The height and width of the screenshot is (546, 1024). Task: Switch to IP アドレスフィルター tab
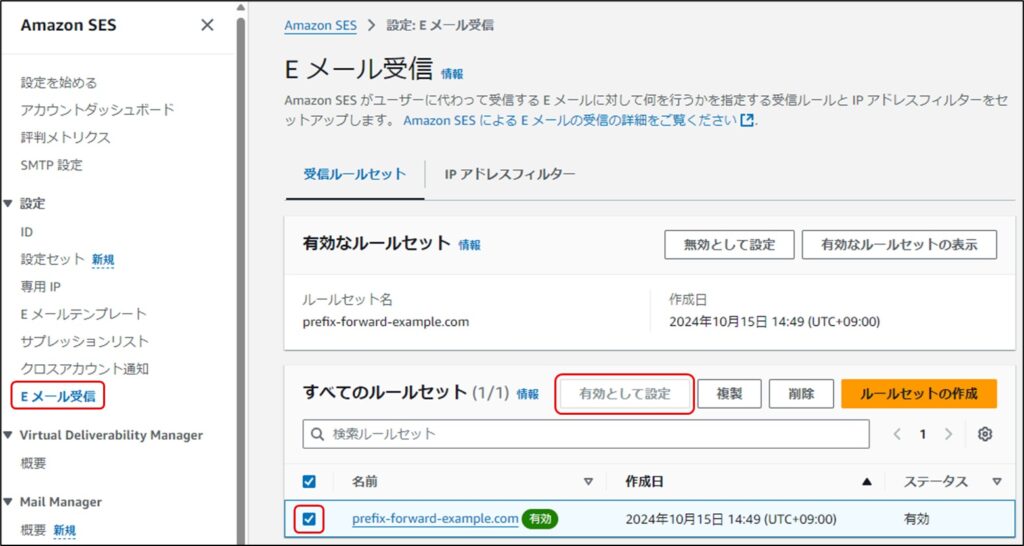coord(510,174)
